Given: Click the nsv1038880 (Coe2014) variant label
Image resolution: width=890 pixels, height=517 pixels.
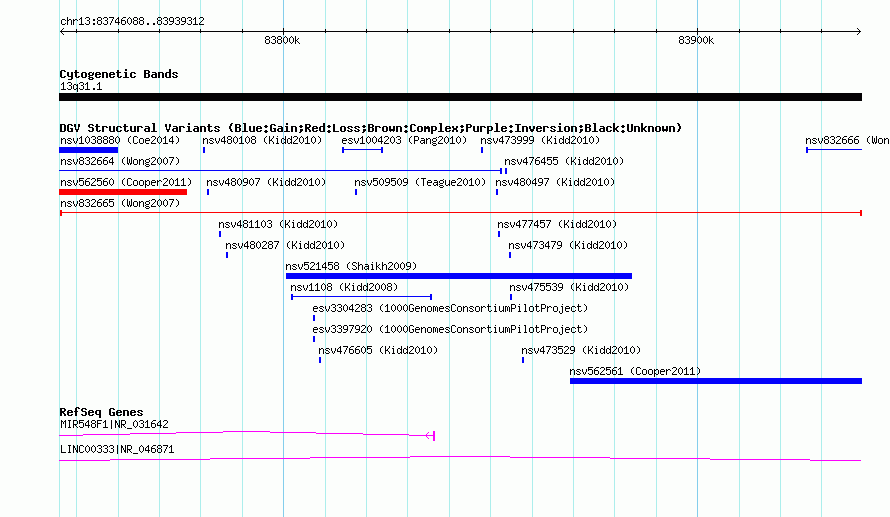Looking at the screenshot, I should pos(120,140).
